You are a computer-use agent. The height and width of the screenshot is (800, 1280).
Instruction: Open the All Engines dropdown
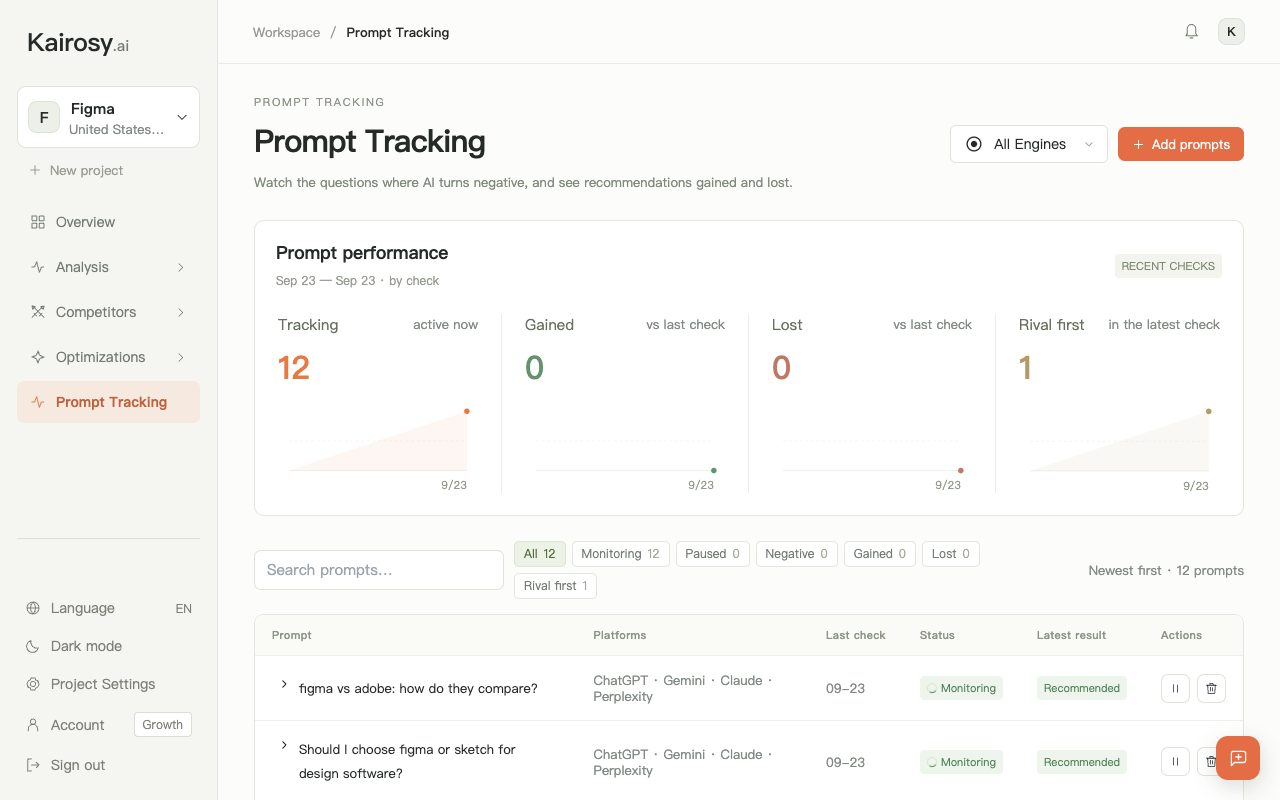tap(1029, 144)
